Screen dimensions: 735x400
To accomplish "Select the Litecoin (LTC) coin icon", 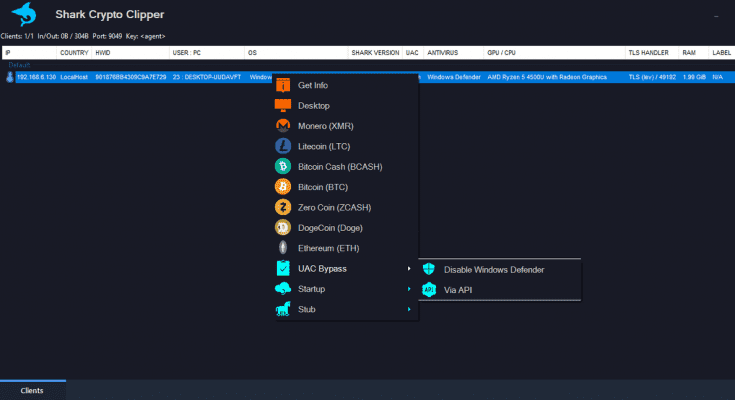I will pyautogui.click(x=282, y=146).
